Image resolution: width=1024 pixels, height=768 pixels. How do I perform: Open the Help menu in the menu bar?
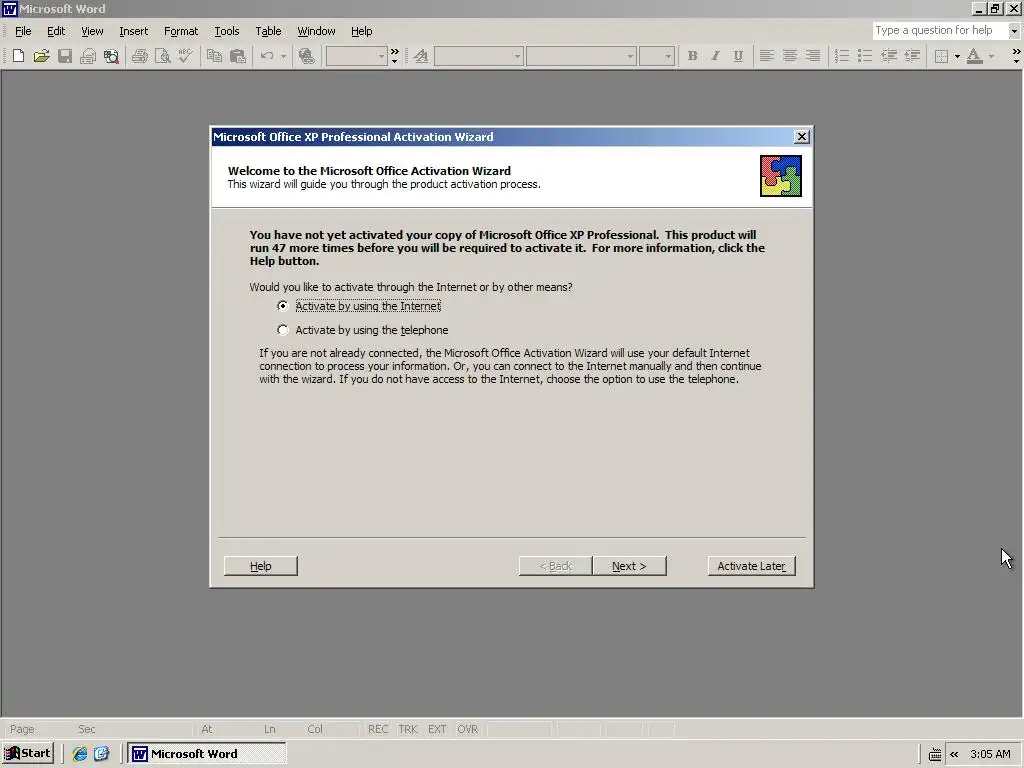(361, 31)
